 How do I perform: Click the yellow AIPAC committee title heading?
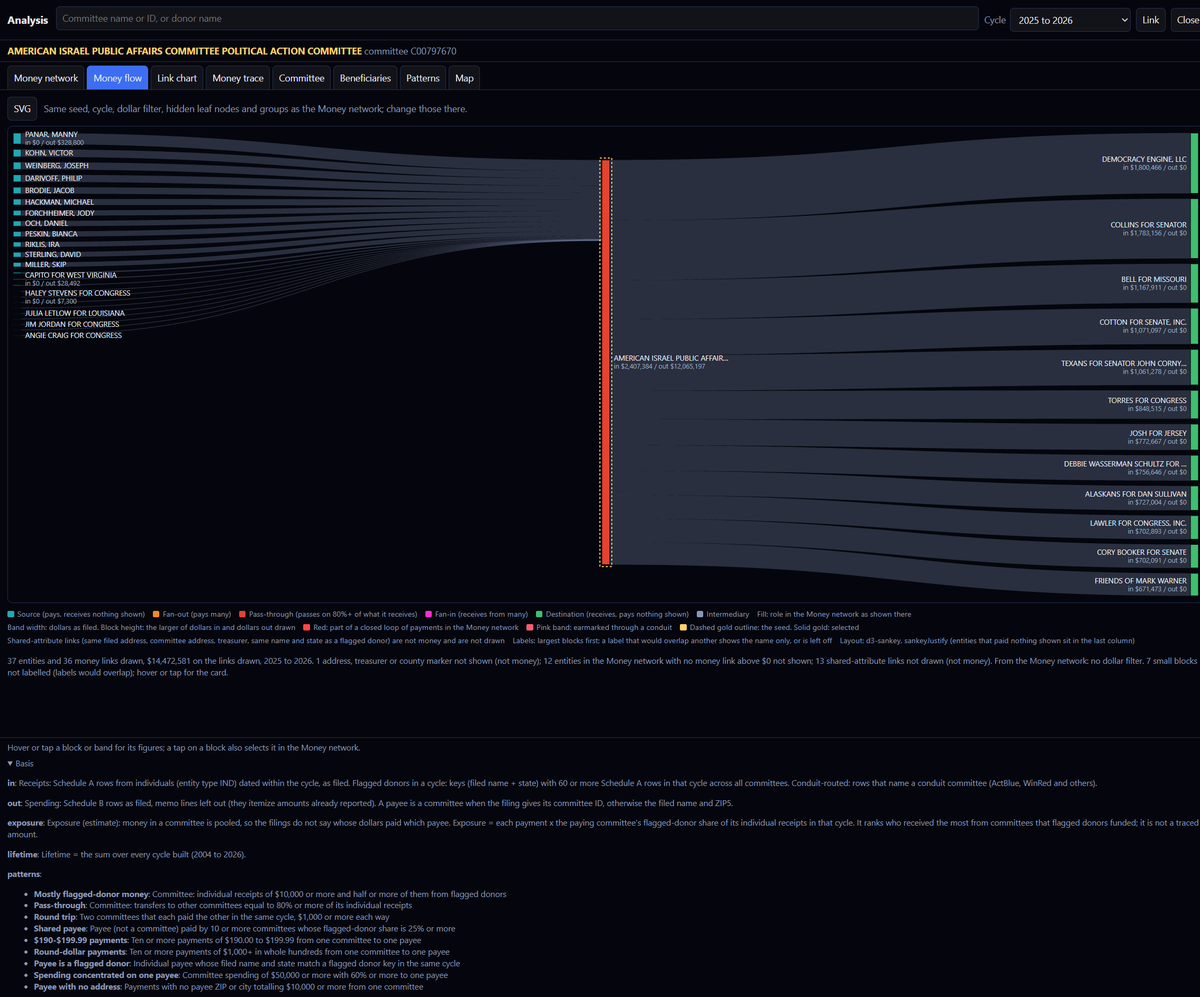[184, 51]
